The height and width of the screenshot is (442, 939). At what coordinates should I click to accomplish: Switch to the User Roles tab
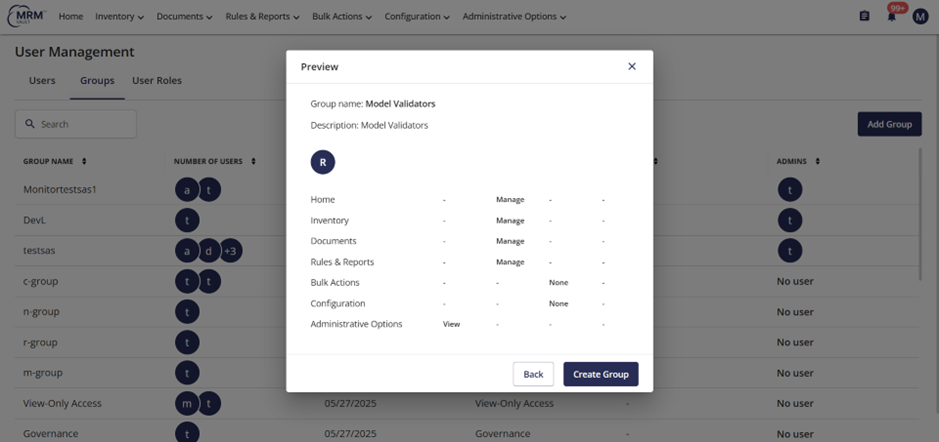click(157, 80)
